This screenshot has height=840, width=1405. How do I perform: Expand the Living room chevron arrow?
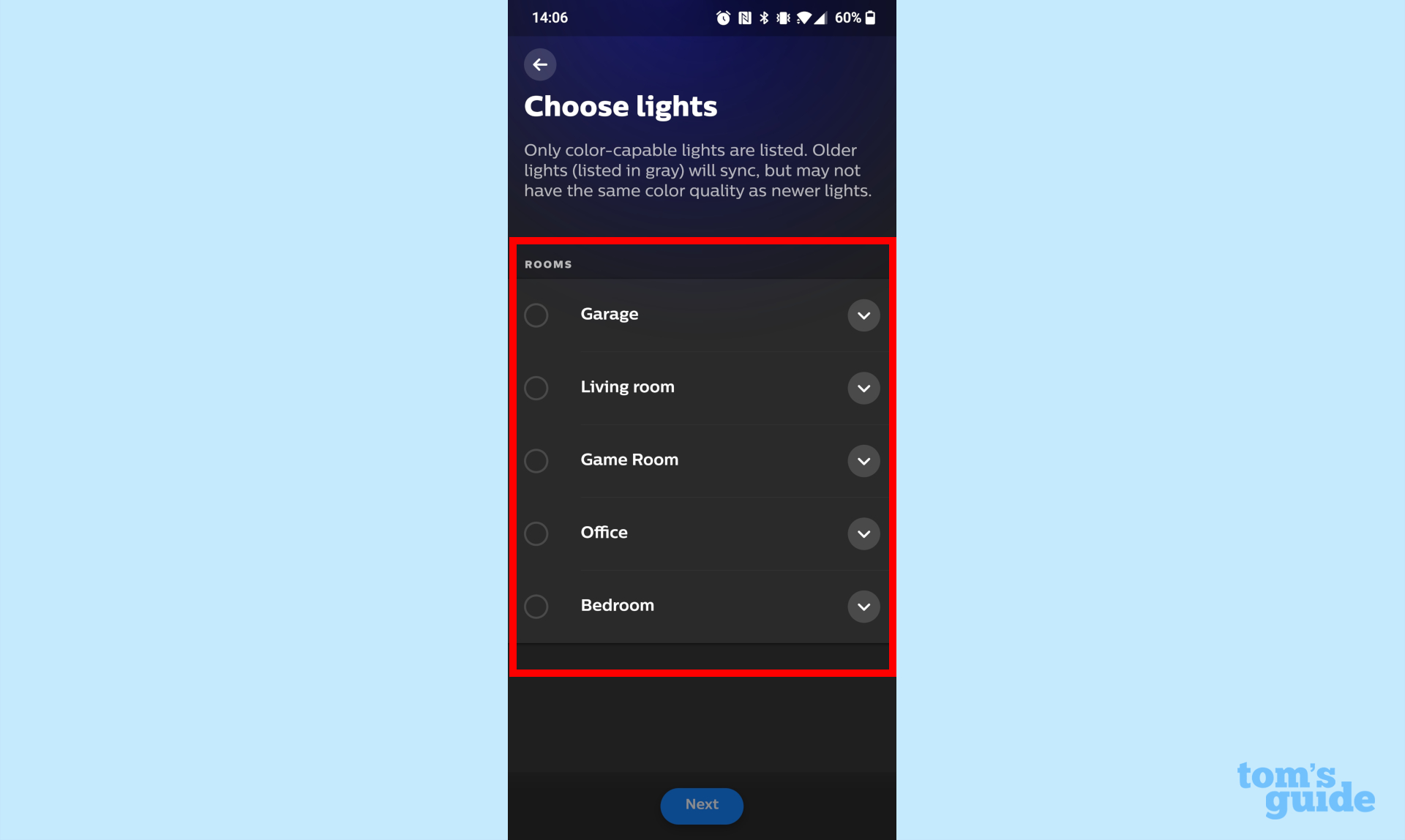coord(863,388)
